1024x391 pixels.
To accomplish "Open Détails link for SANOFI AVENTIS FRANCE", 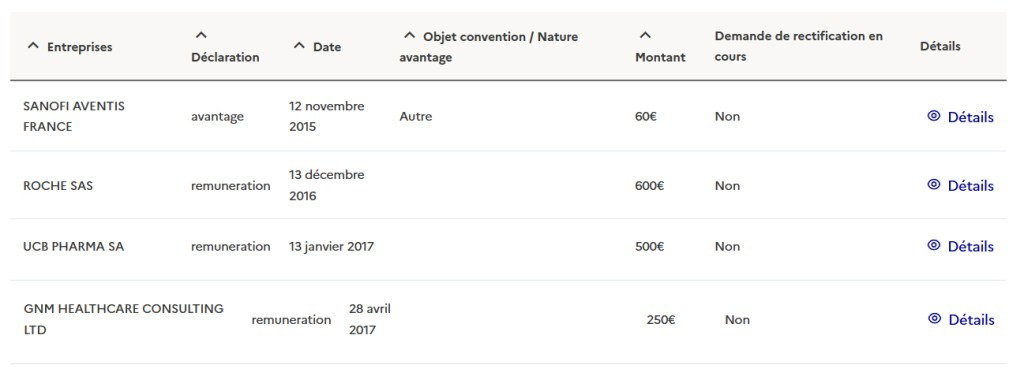I will tap(961, 117).
